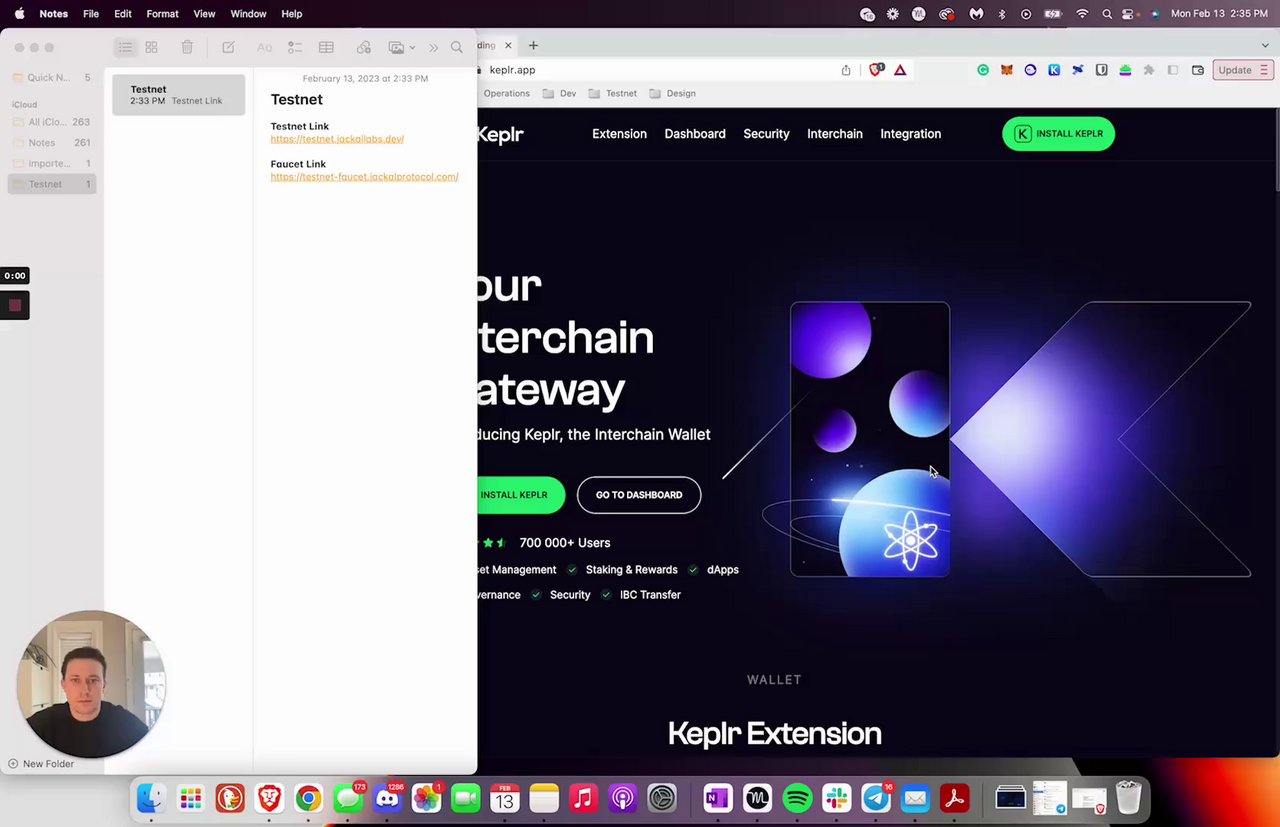
Task: Open the Help menu
Action: click(x=292, y=14)
